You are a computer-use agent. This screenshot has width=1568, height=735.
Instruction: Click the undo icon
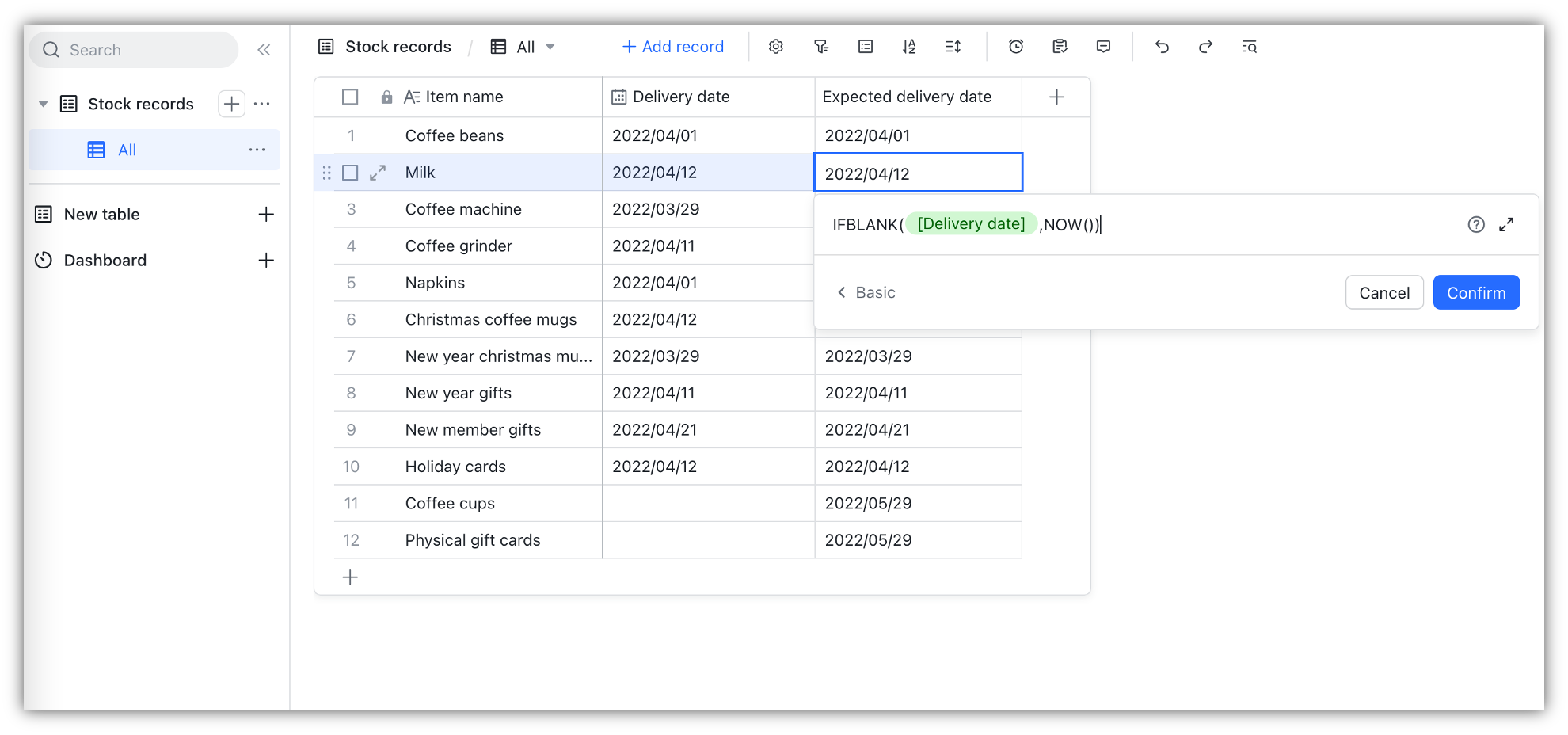pos(1162,47)
